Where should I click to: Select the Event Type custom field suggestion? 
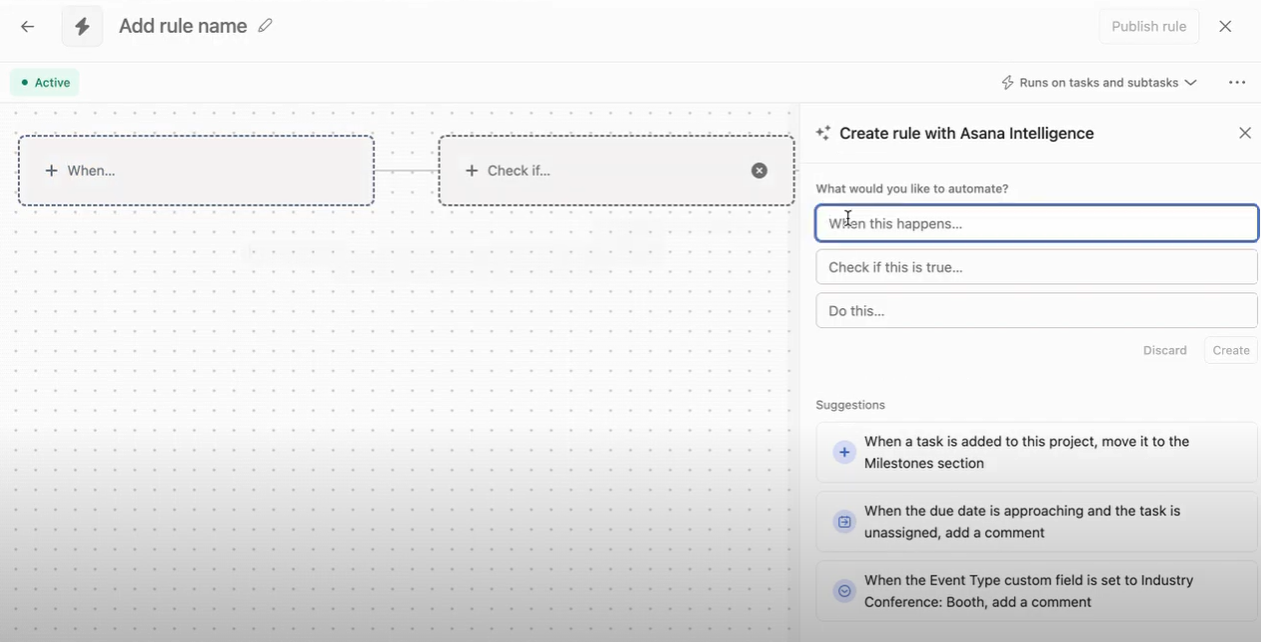point(1036,591)
